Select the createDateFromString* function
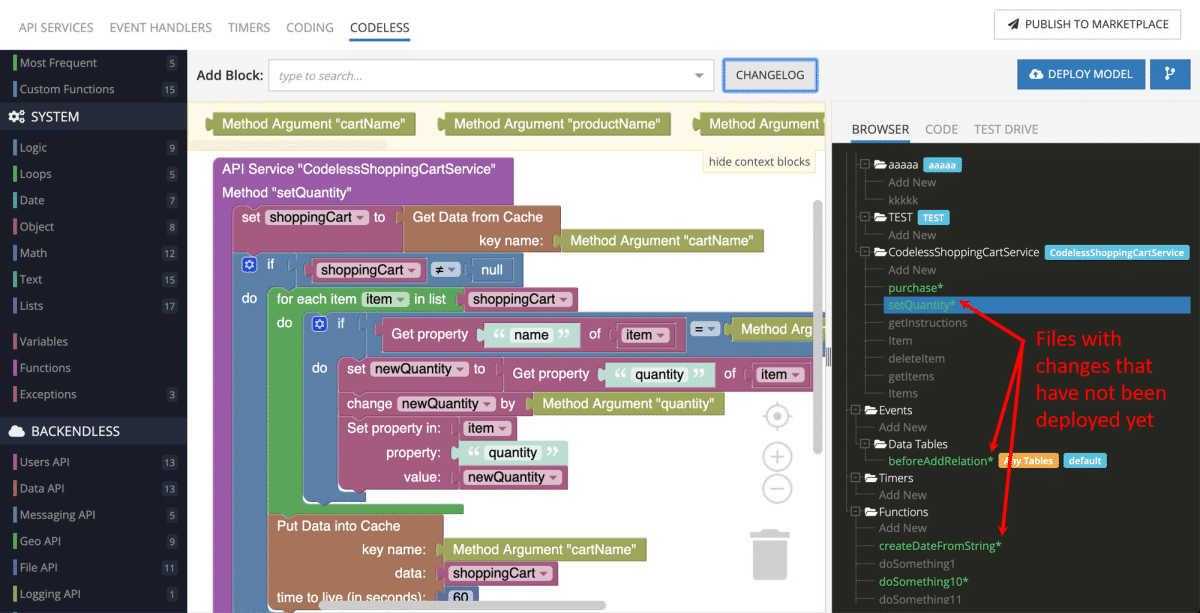 tap(940, 546)
